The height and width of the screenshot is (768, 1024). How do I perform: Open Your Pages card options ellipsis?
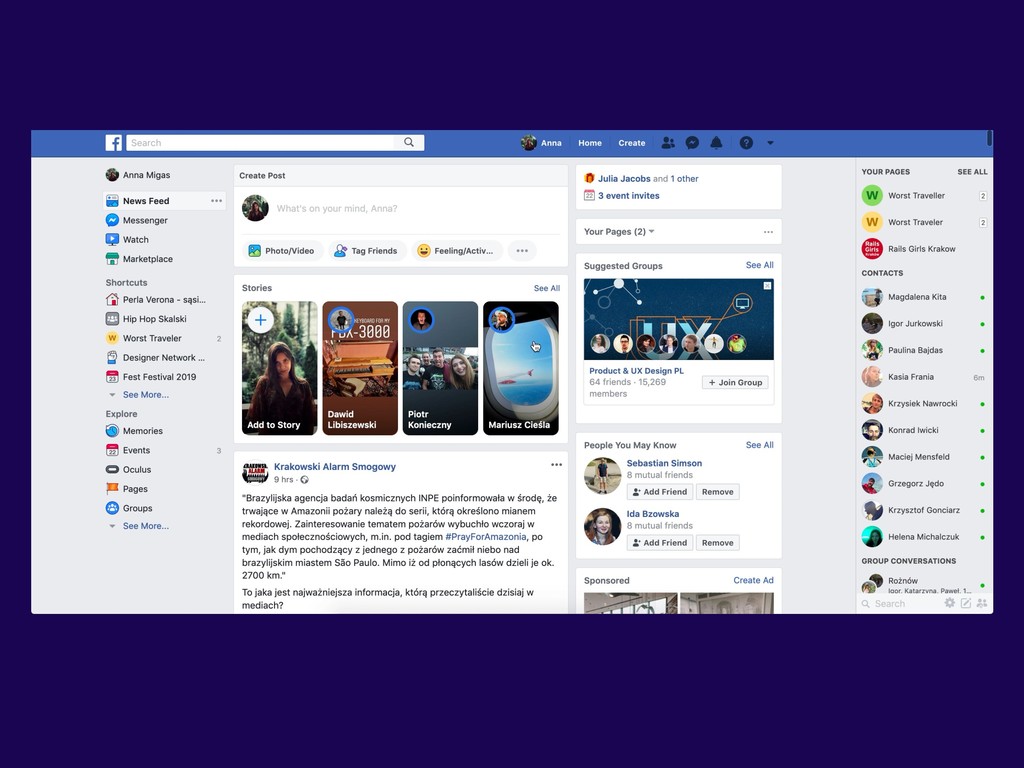769,232
